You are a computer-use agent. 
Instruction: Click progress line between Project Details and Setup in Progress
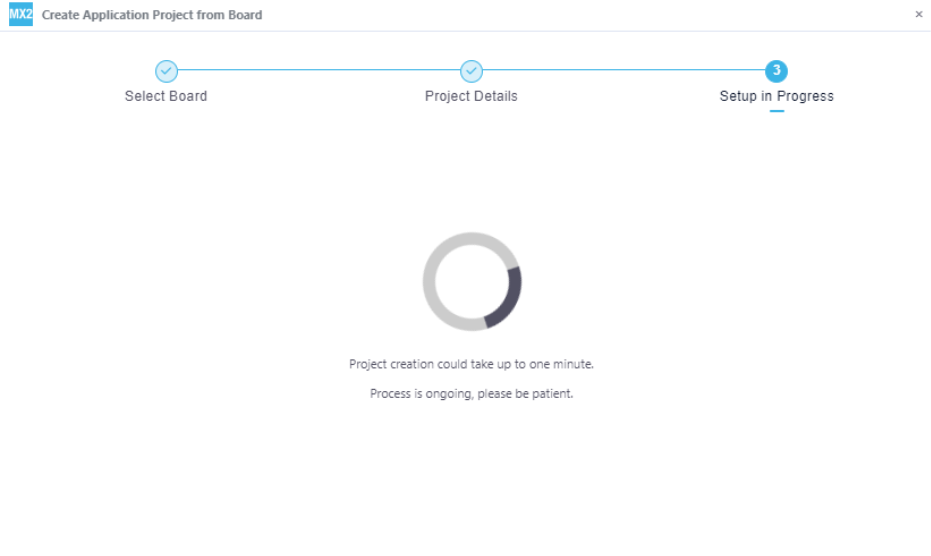(x=624, y=70)
